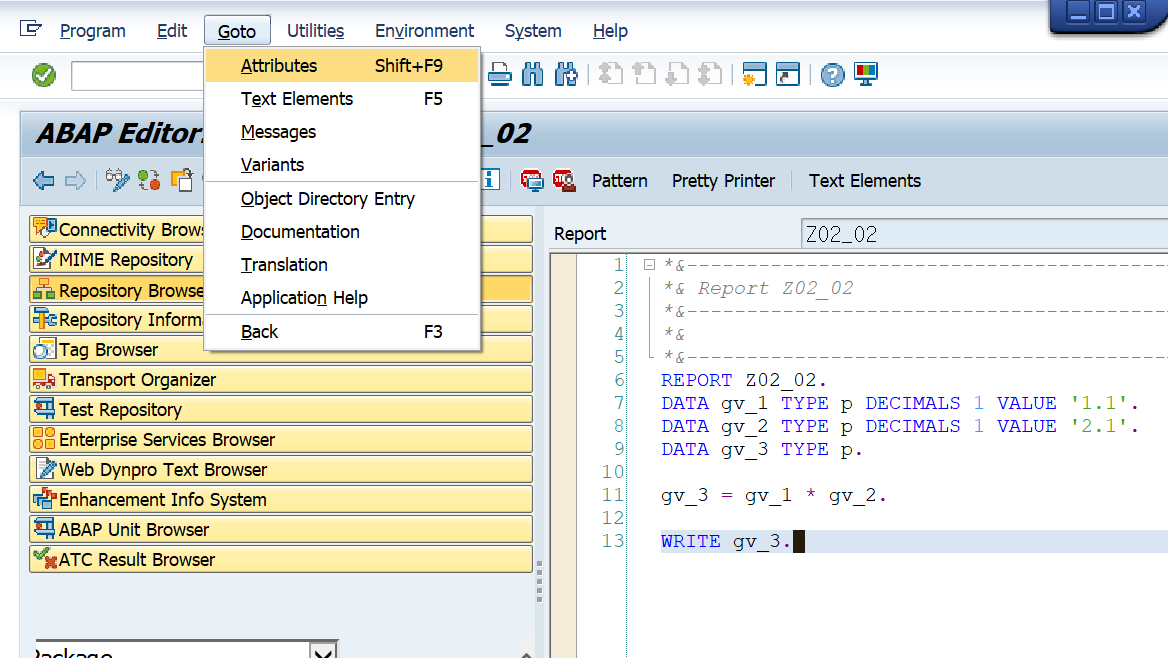
Task: Open the SAP system menu icon
Action: click(31, 29)
